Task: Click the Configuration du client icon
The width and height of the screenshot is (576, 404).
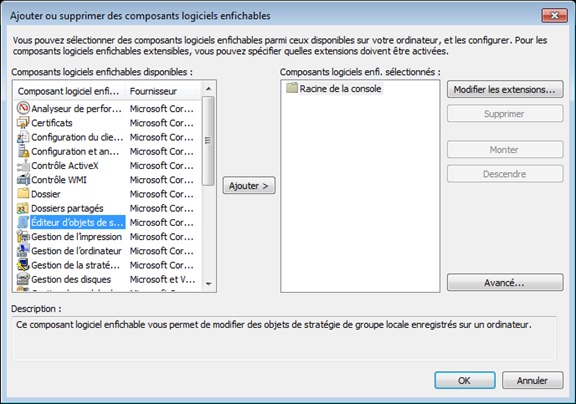Action: (23, 137)
